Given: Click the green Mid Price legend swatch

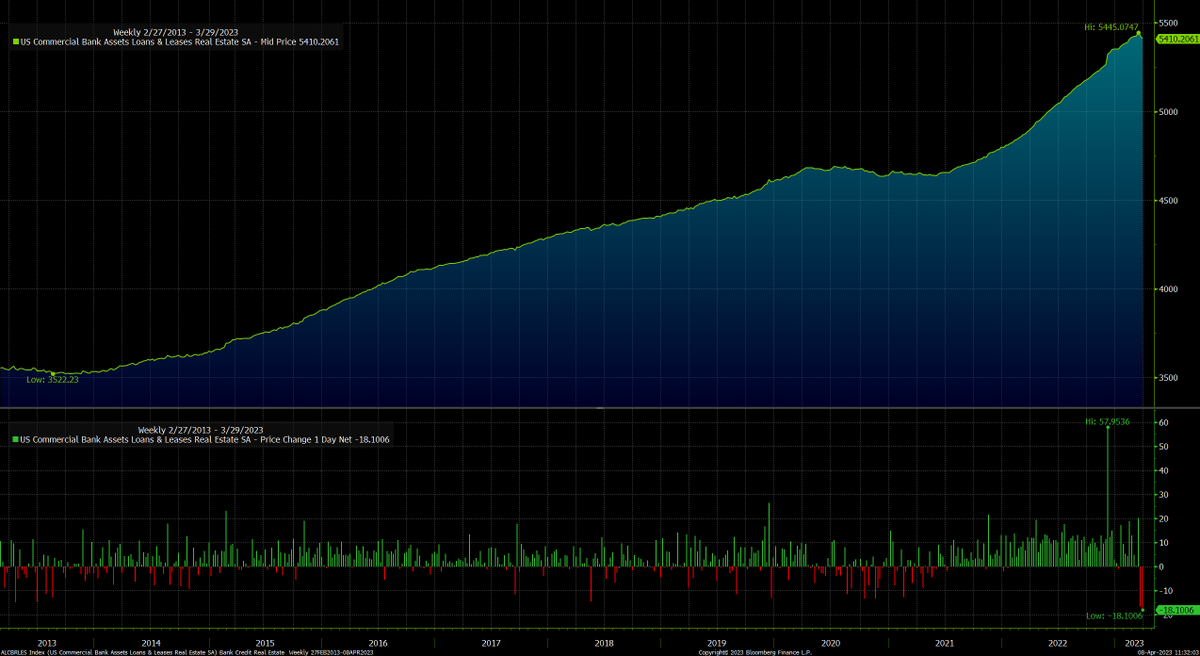Looking at the screenshot, I should tap(16, 42).
